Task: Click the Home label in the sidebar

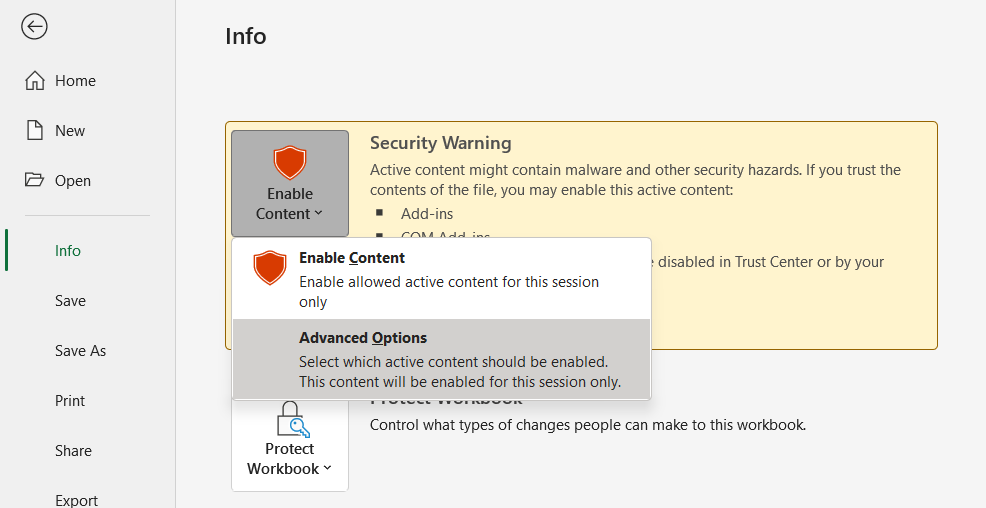Action: [x=75, y=81]
